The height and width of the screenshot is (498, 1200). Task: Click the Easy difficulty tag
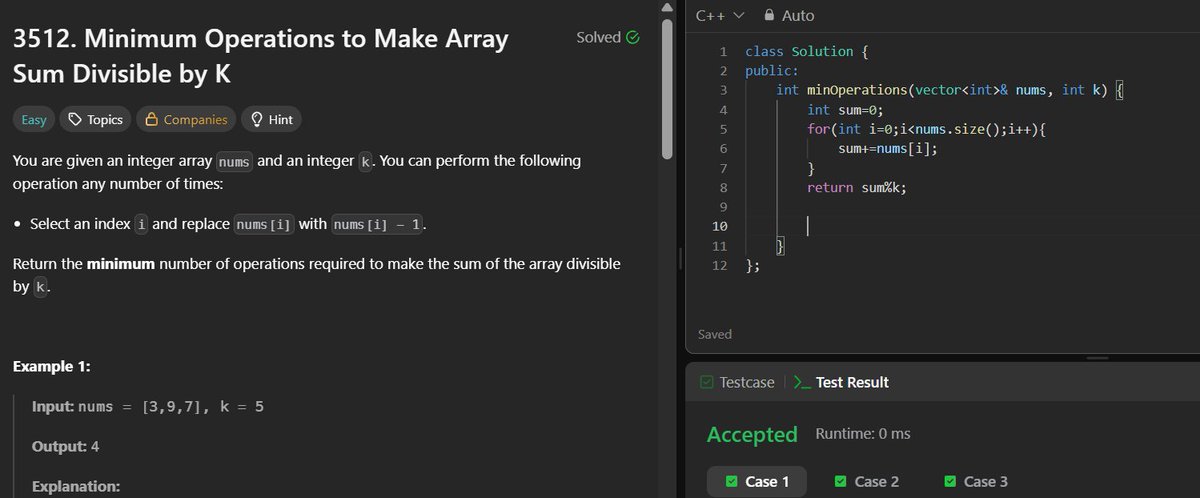(x=34, y=120)
